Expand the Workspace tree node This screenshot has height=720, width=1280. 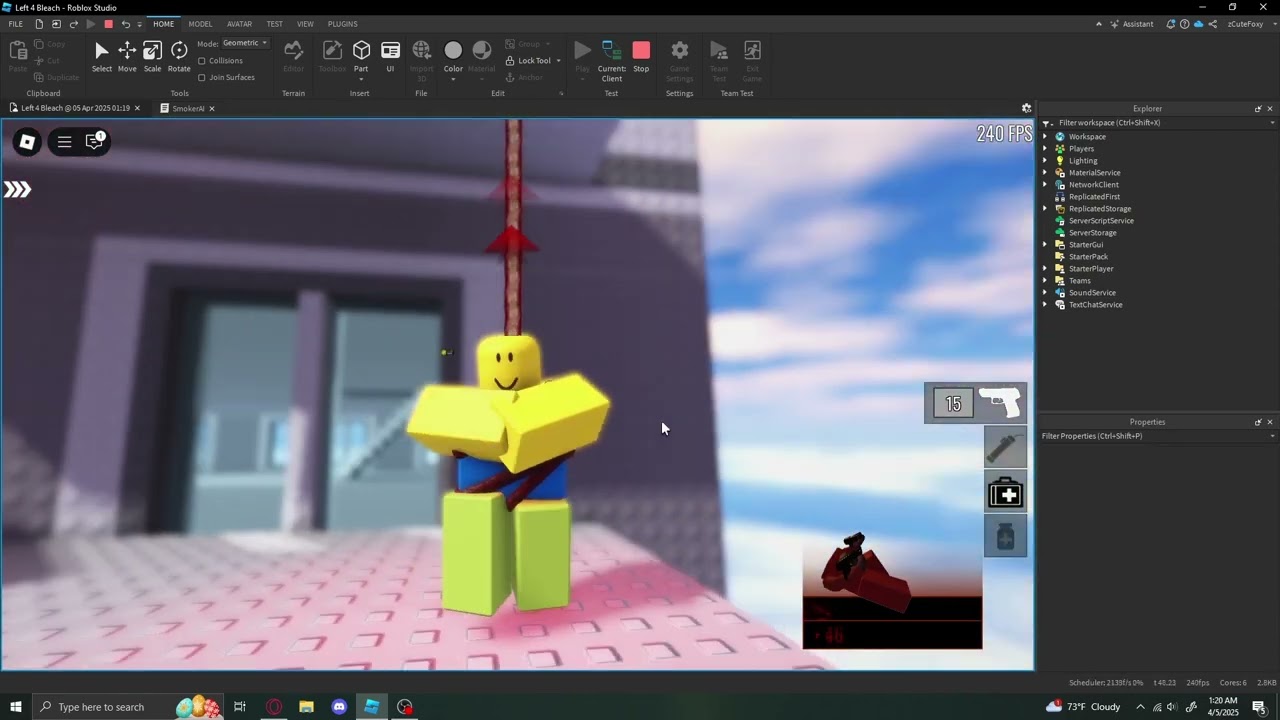(1045, 137)
